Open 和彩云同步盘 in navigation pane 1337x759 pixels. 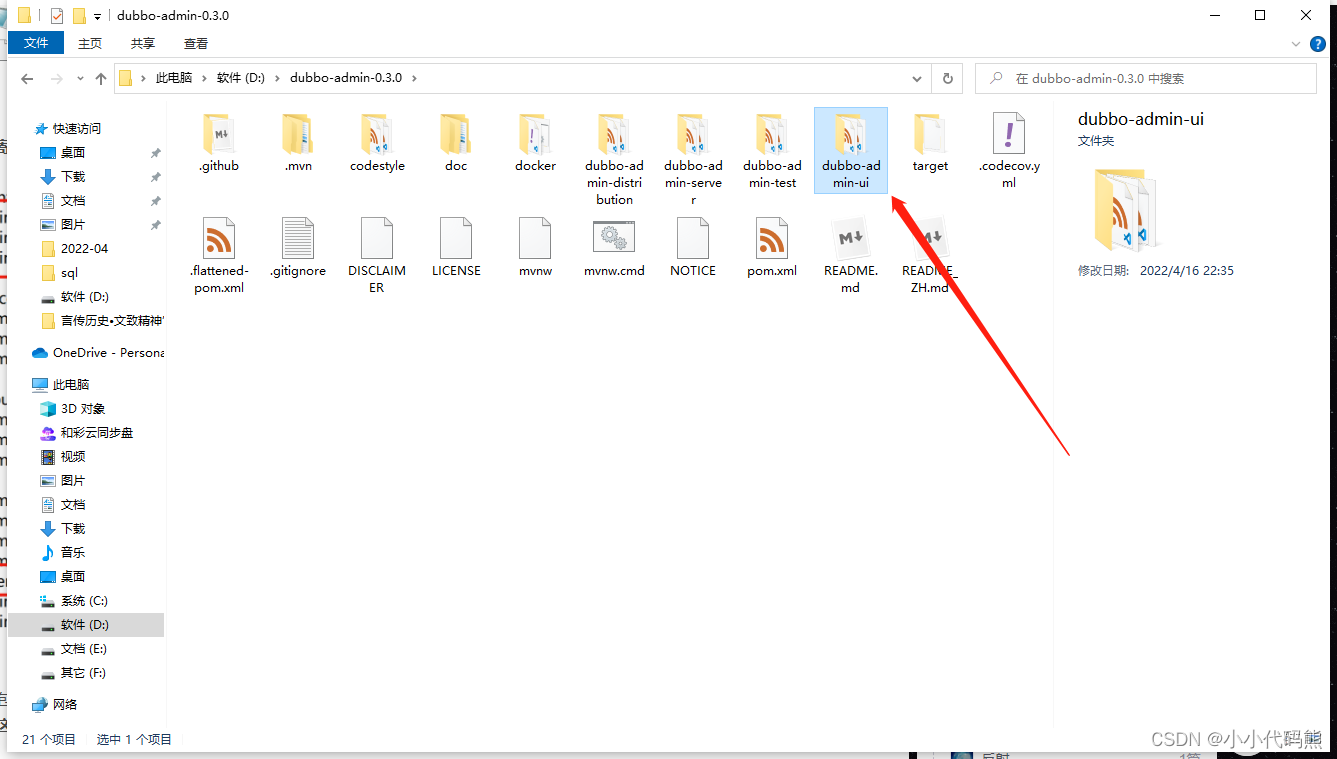click(96, 432)
